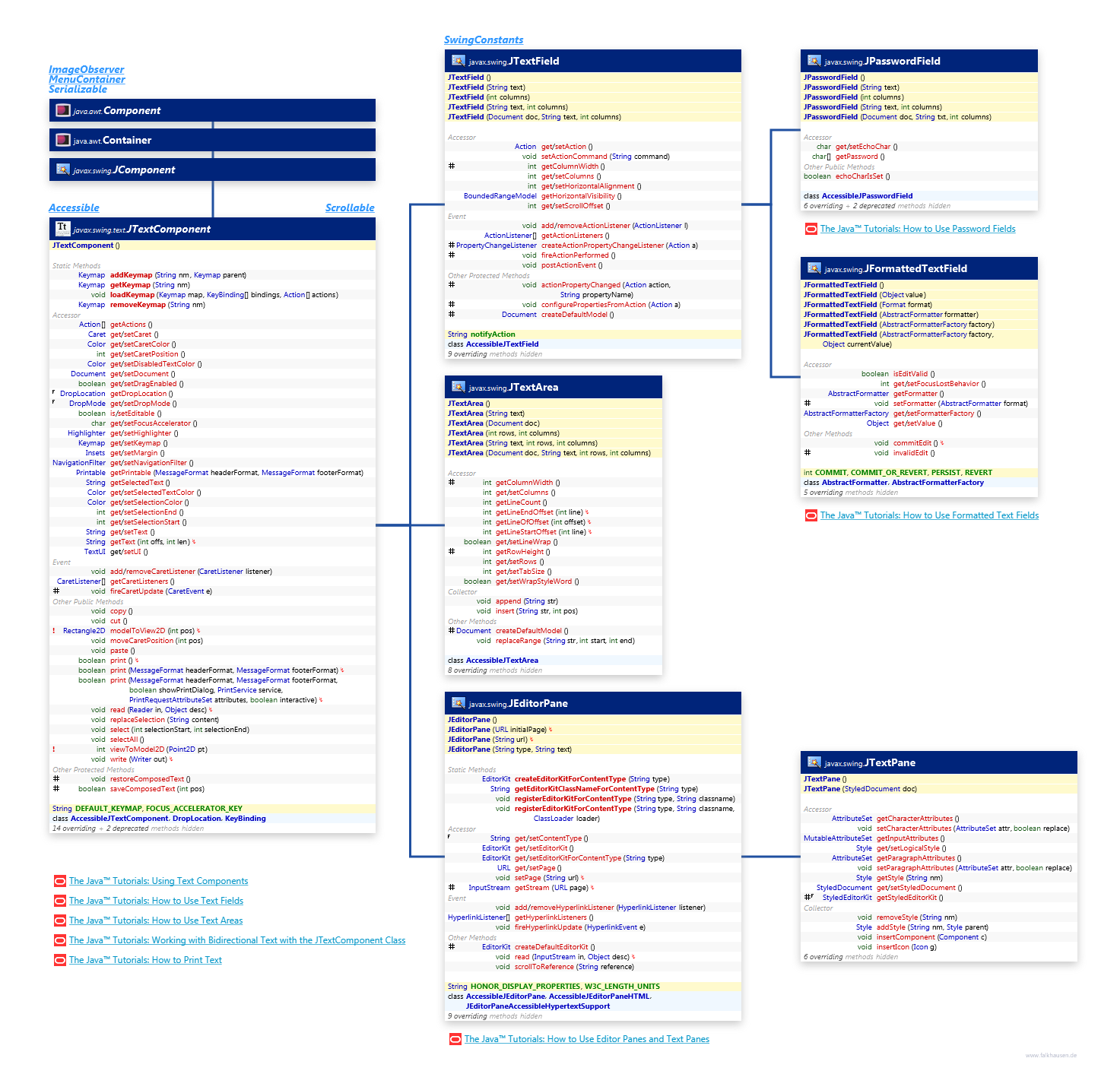This screenshot has width=1120, height=1090.
Task: Click the JTextField class icon
Action: (458, 61)
